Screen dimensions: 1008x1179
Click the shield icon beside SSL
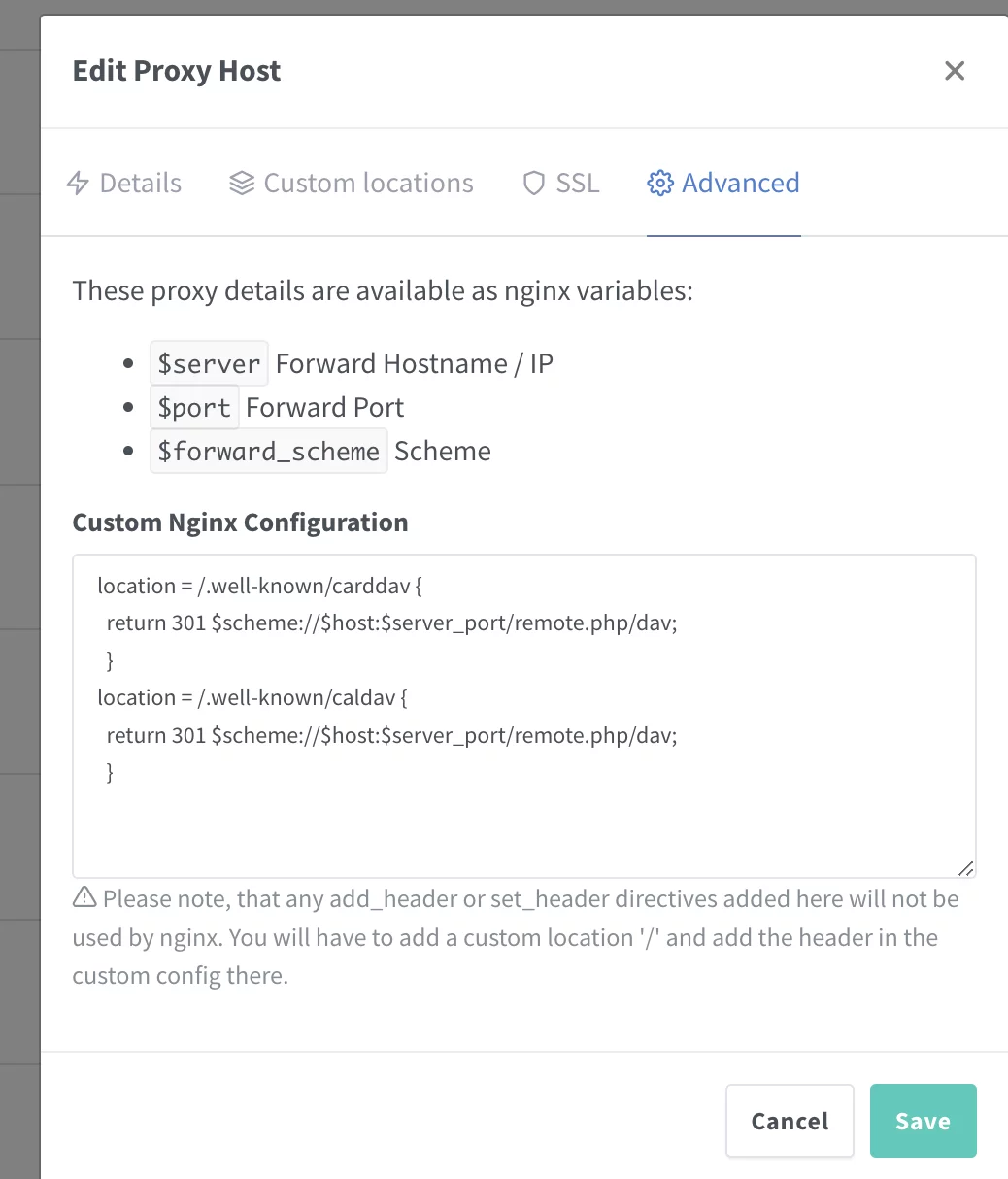[x=533, y=184]
